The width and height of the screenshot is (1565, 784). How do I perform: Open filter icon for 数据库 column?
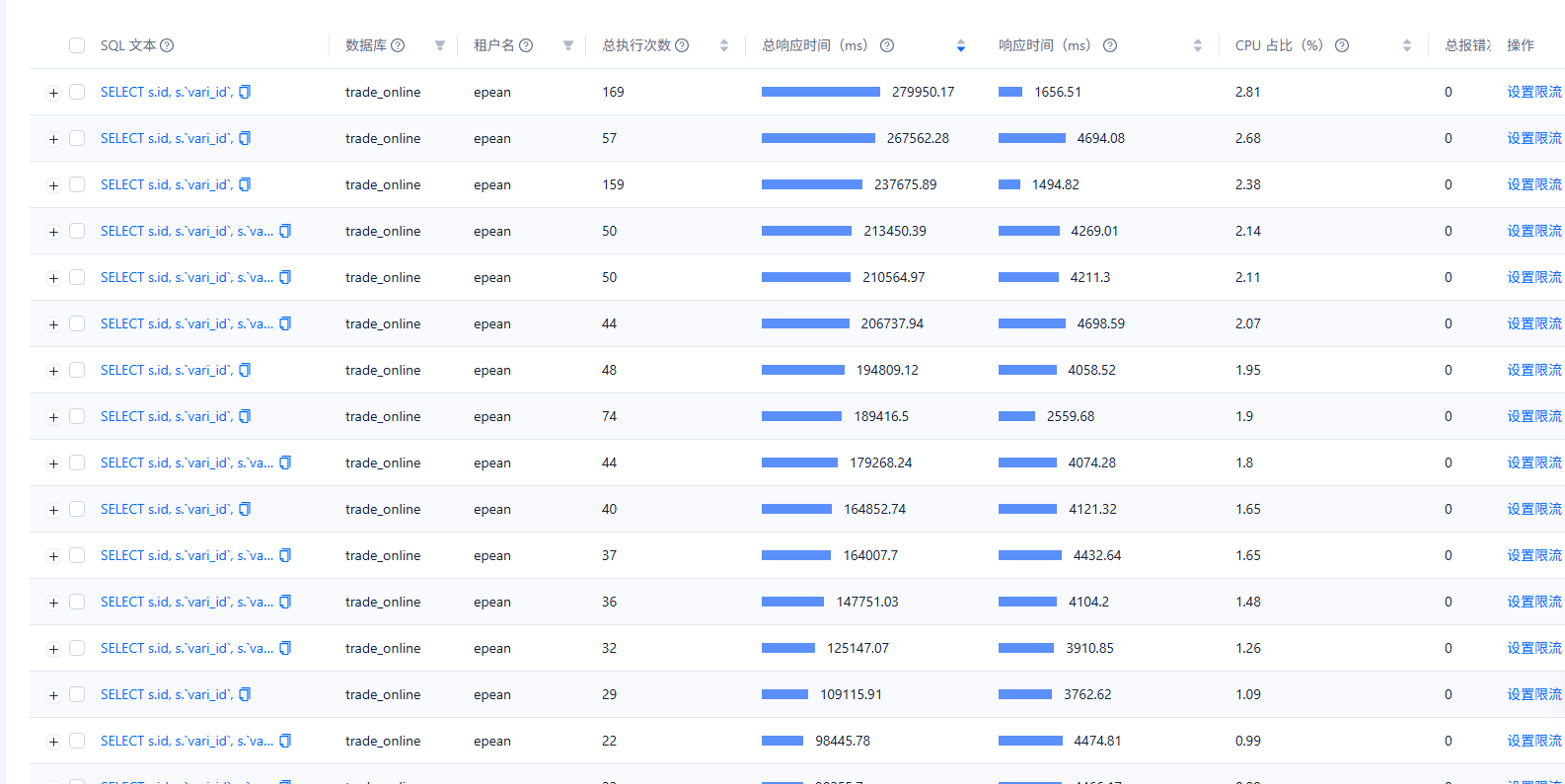[440, 45]
